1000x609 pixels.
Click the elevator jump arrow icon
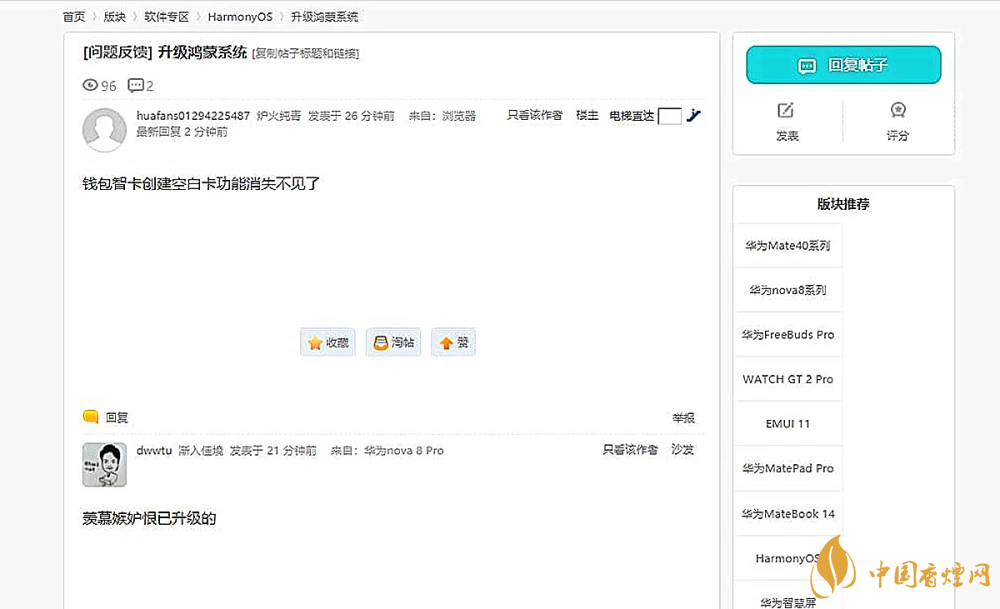694,116
